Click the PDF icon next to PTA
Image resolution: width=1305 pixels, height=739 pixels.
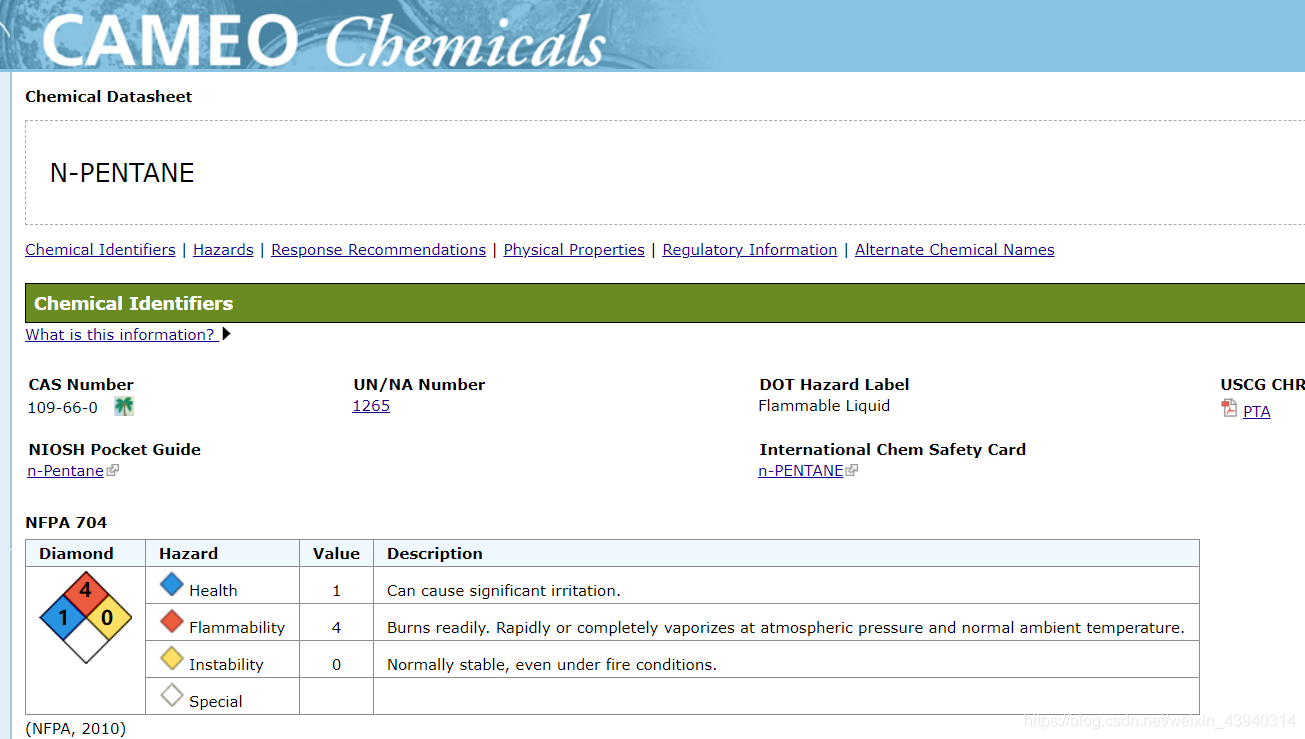(1229, 408)
